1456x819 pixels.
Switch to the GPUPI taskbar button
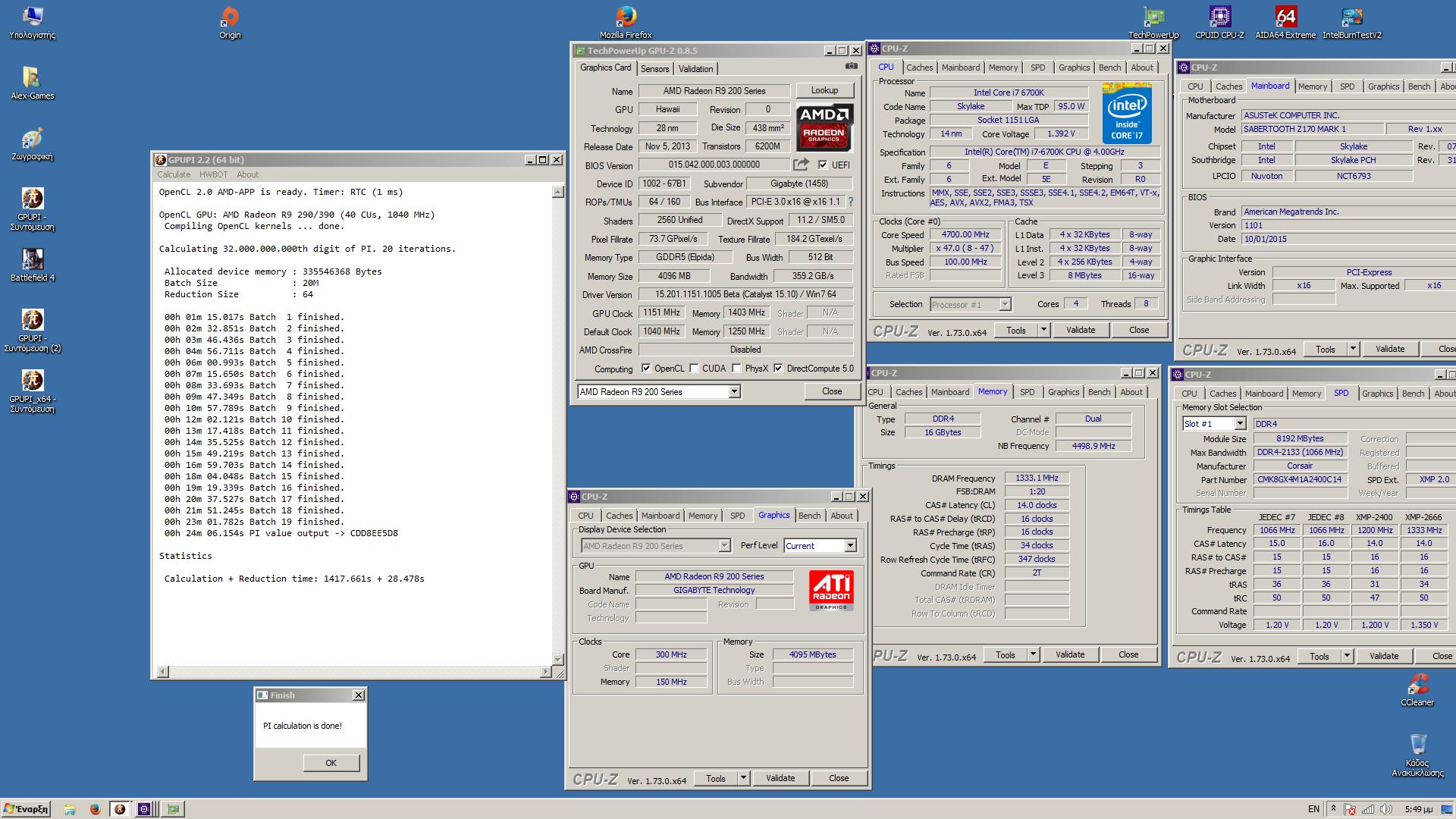119,809
